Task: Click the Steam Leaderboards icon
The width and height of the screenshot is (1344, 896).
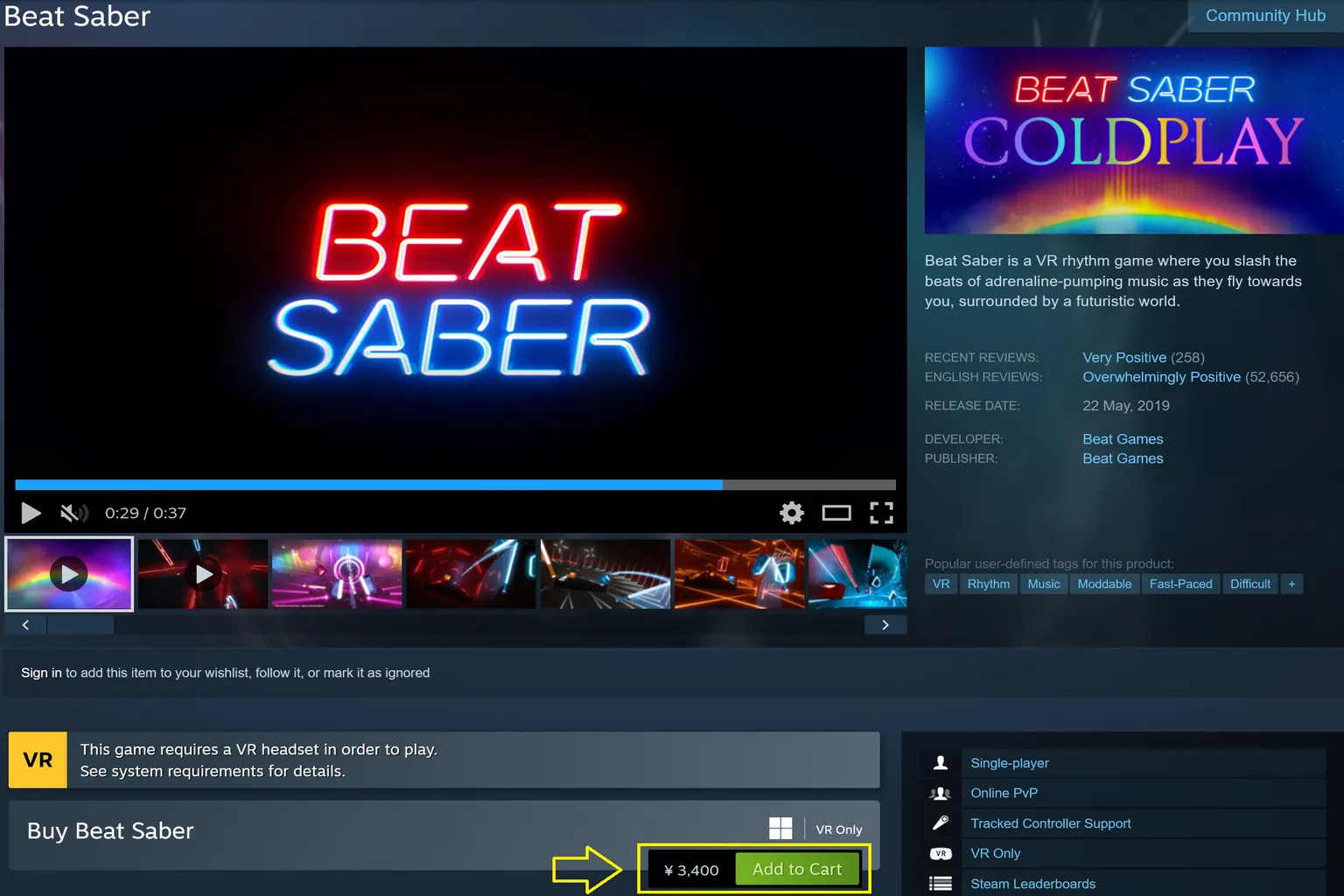Action: click(x=941, y=884)
